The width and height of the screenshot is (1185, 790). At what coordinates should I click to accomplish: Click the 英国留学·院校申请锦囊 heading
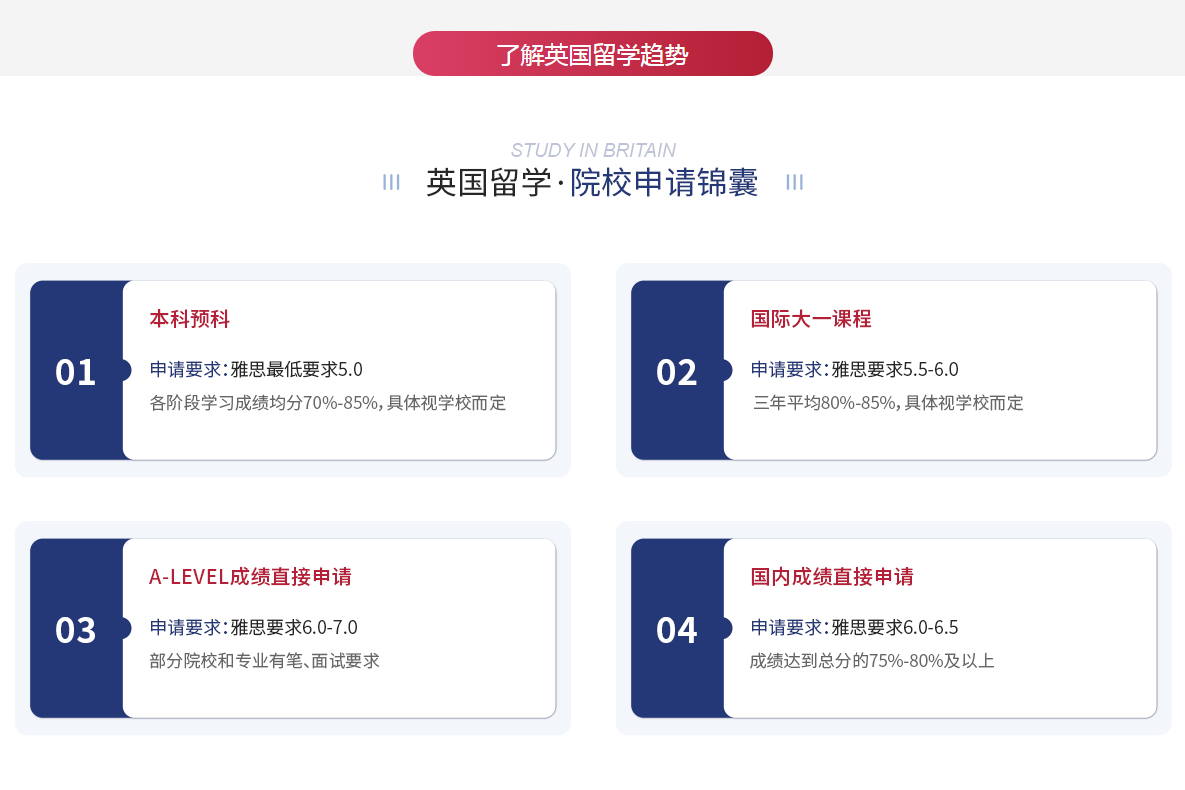[x=592, y=183]
